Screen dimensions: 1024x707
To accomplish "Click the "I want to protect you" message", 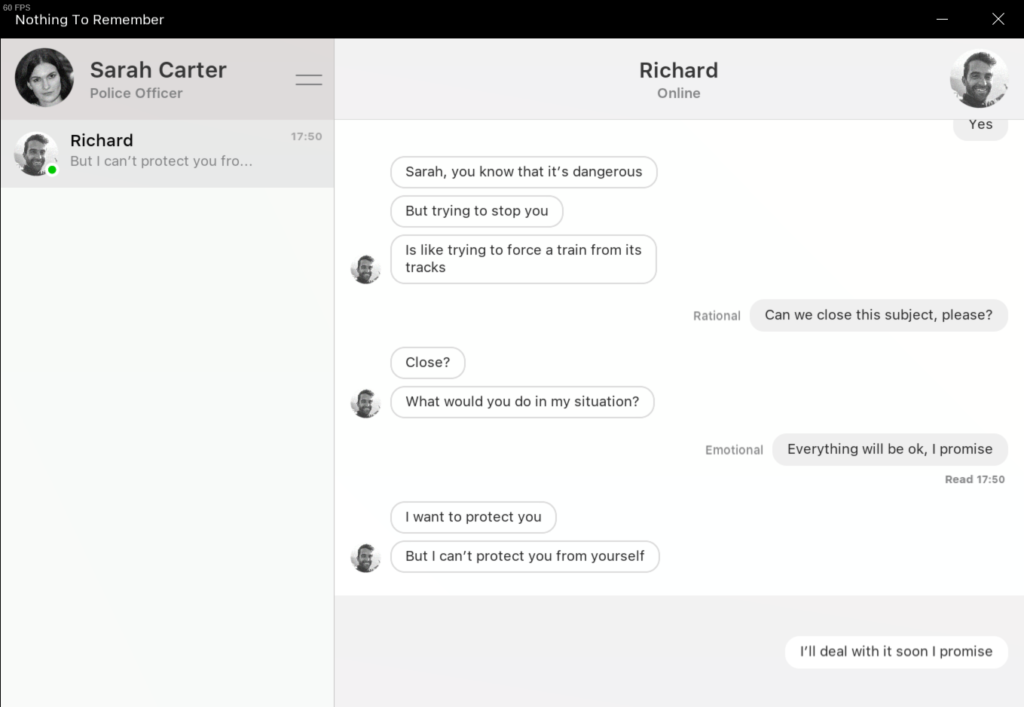I will tap(473, 517).
